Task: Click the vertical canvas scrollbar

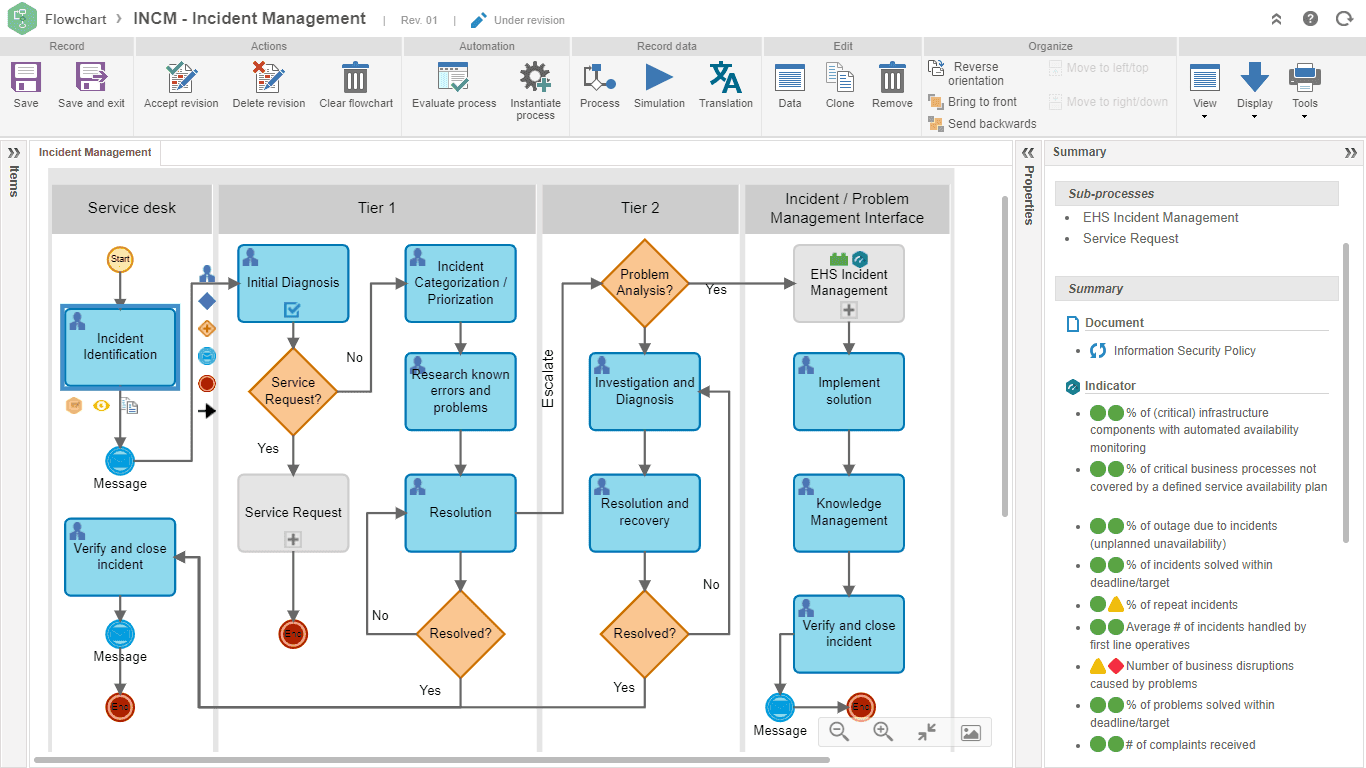Action: (1005, 355)
